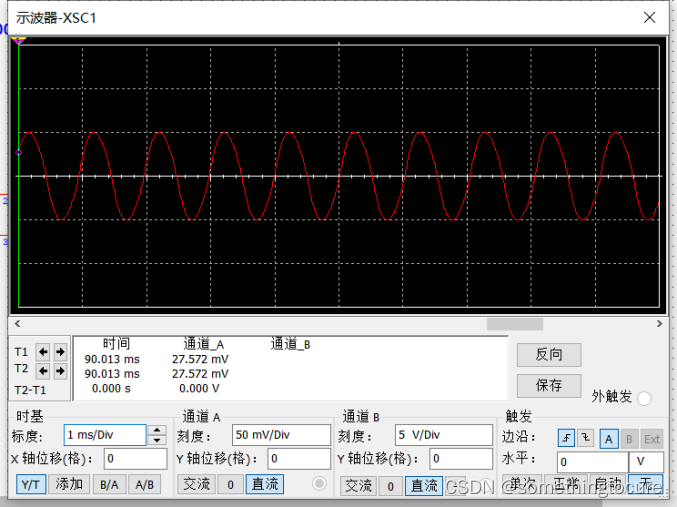Click T1 Channel A value 27.572 mV
This screenshot has height=507, width=677.
point(200,359)
